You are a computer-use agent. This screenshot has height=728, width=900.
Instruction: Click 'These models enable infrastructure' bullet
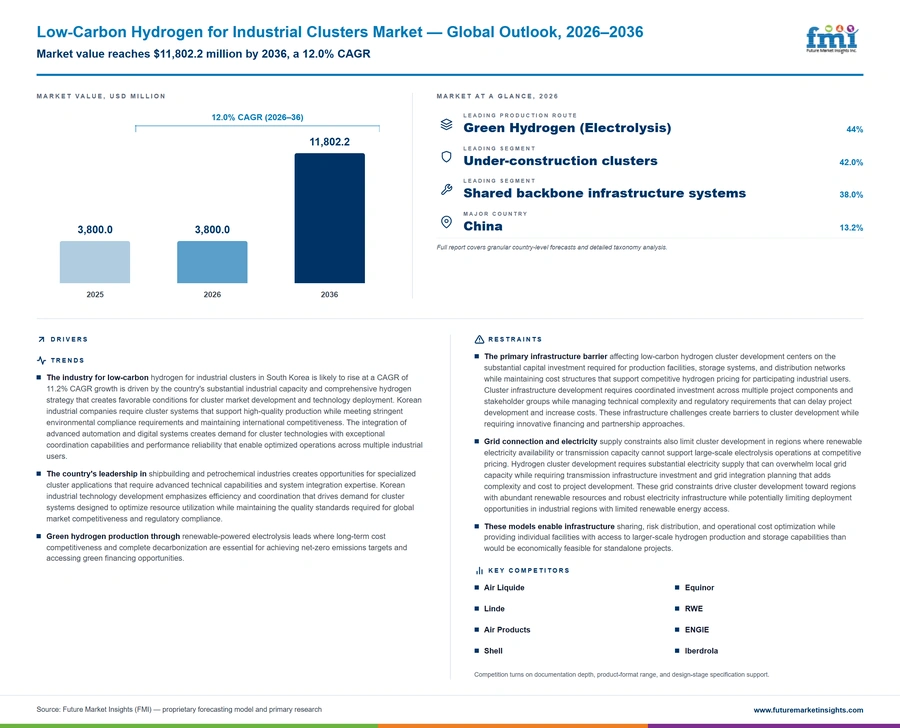click(661, 537)
